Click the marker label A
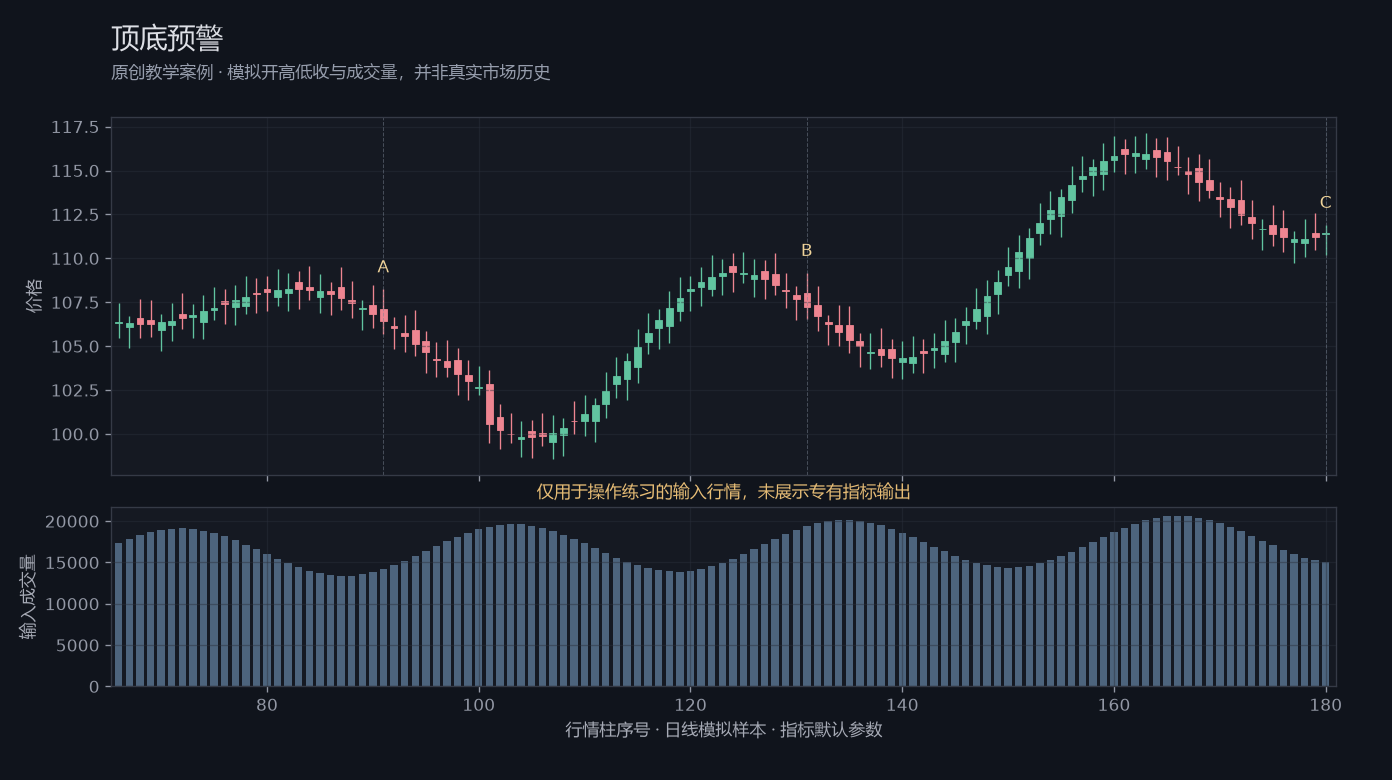 pyautogui.click(x=383, y=267)
